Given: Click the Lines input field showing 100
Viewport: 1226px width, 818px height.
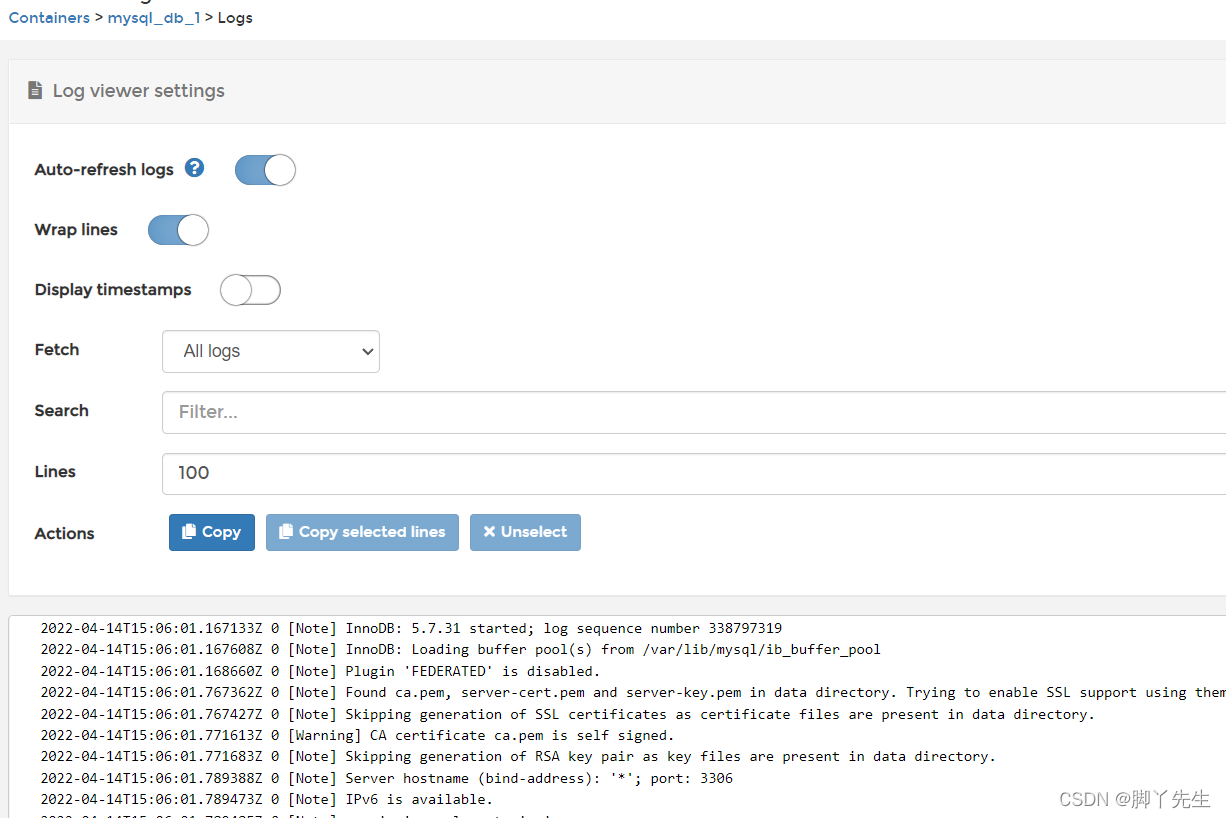Looking at the screenshot, I should pyautogui.click(x=694, y=473).
